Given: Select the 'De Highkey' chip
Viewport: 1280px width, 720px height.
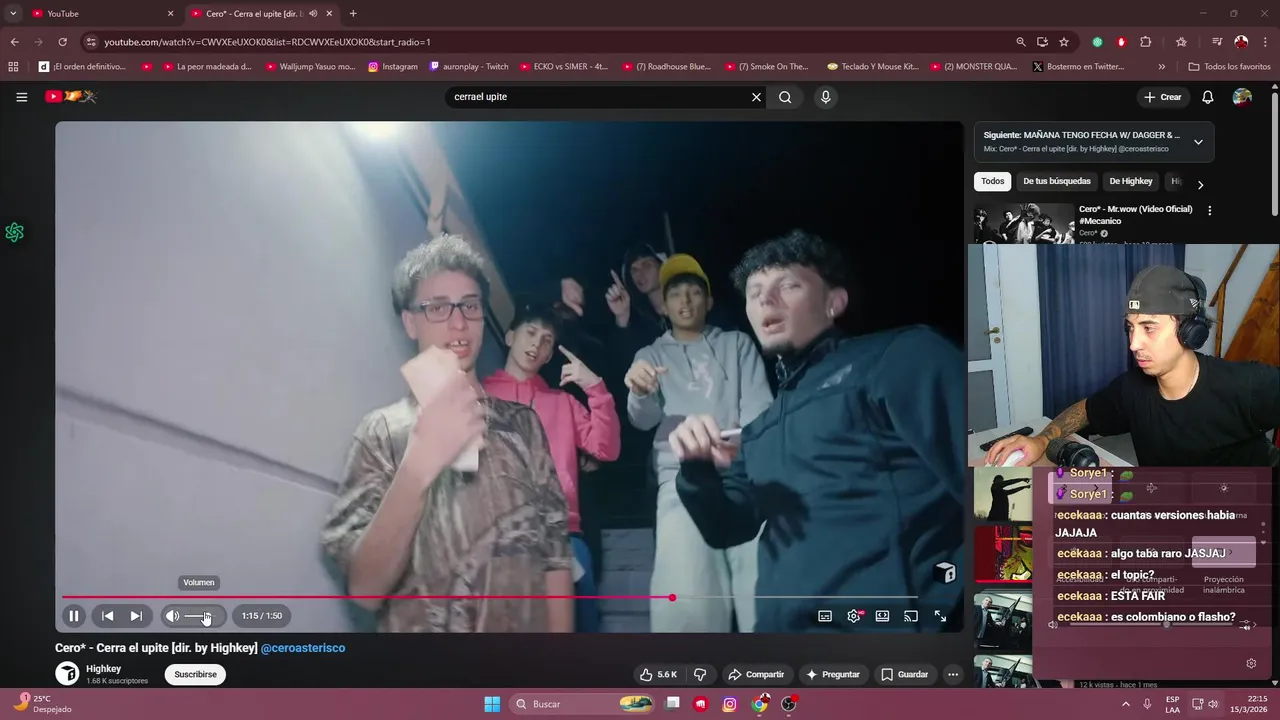Looking at the screenshot, I should pos(1130,181).
